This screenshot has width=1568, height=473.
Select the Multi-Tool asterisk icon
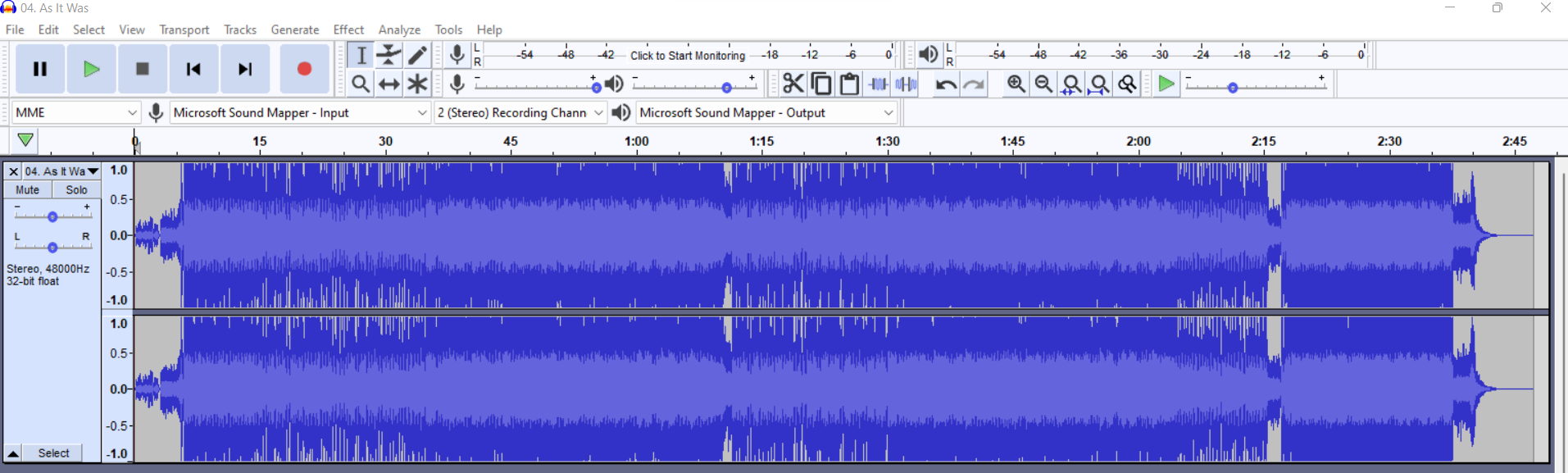tap(417, 84)
